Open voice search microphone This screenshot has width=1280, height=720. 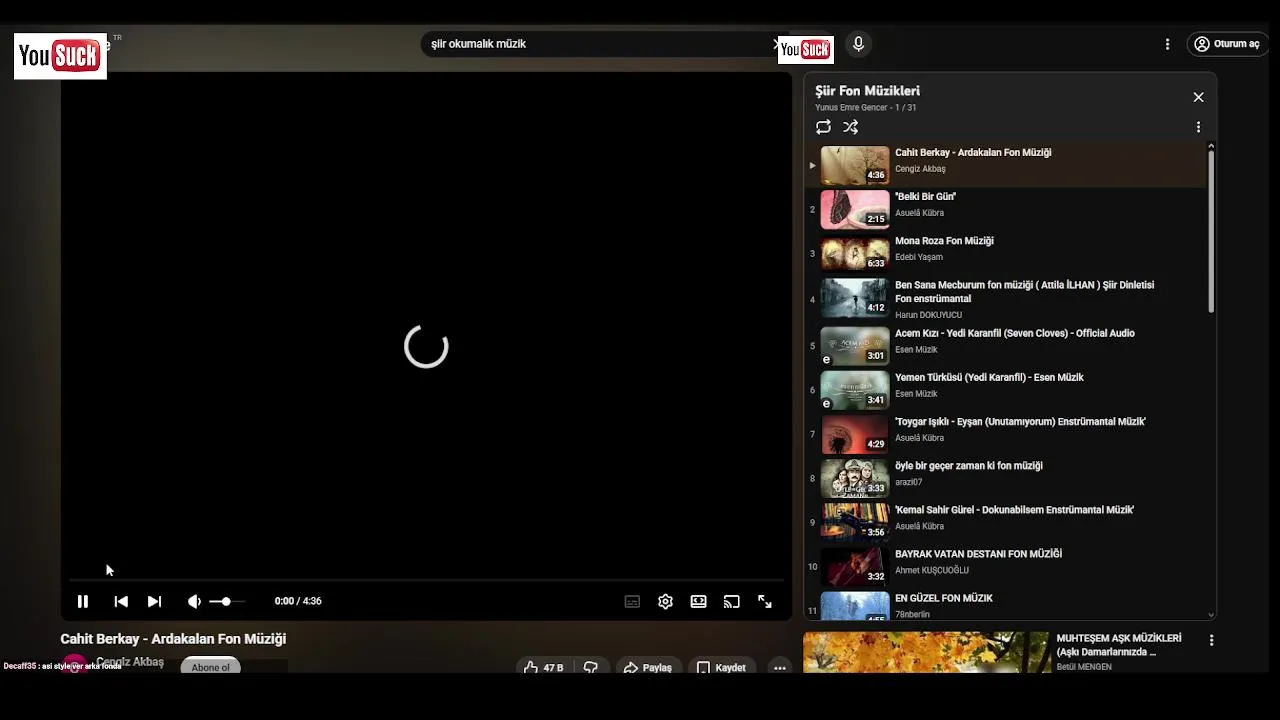point(858,44)
